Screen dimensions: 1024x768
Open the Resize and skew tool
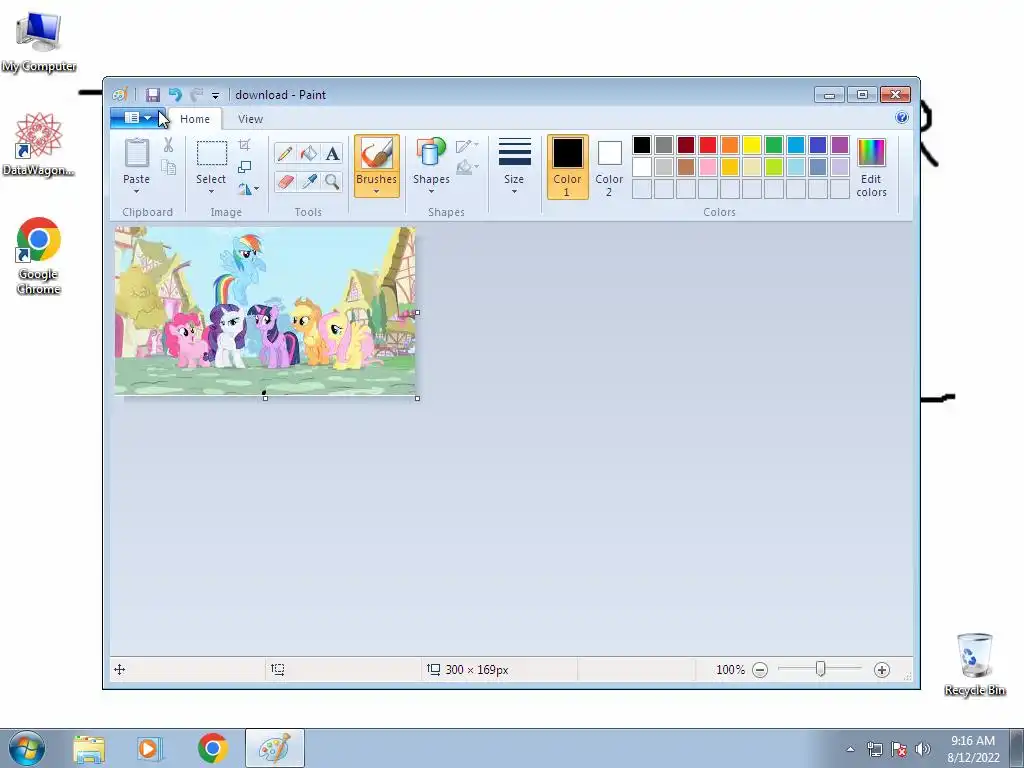tap(244, 167)
